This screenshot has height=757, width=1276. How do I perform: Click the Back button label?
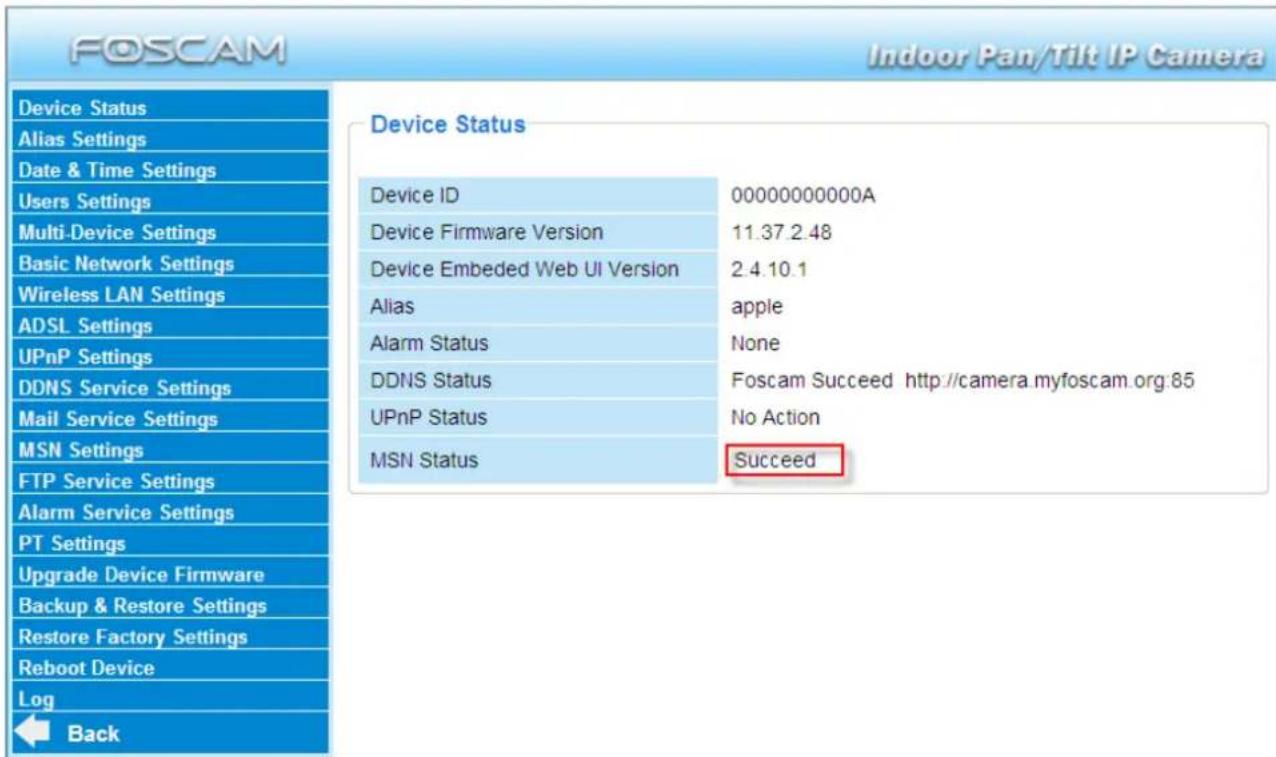tap(92, 734)
